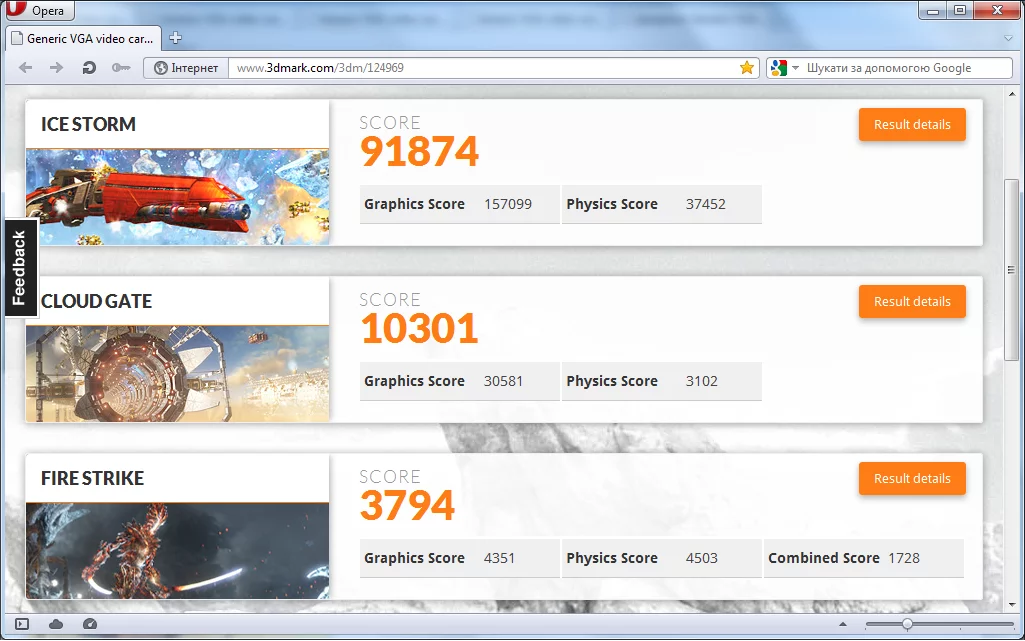Reload the current page
Viewport: 1025px width, 641px height.
click(89, 68)
